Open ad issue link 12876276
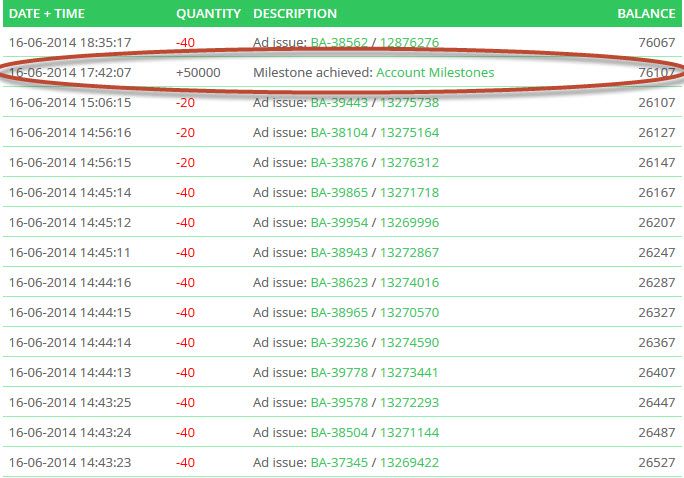 (x=409, y=42)
